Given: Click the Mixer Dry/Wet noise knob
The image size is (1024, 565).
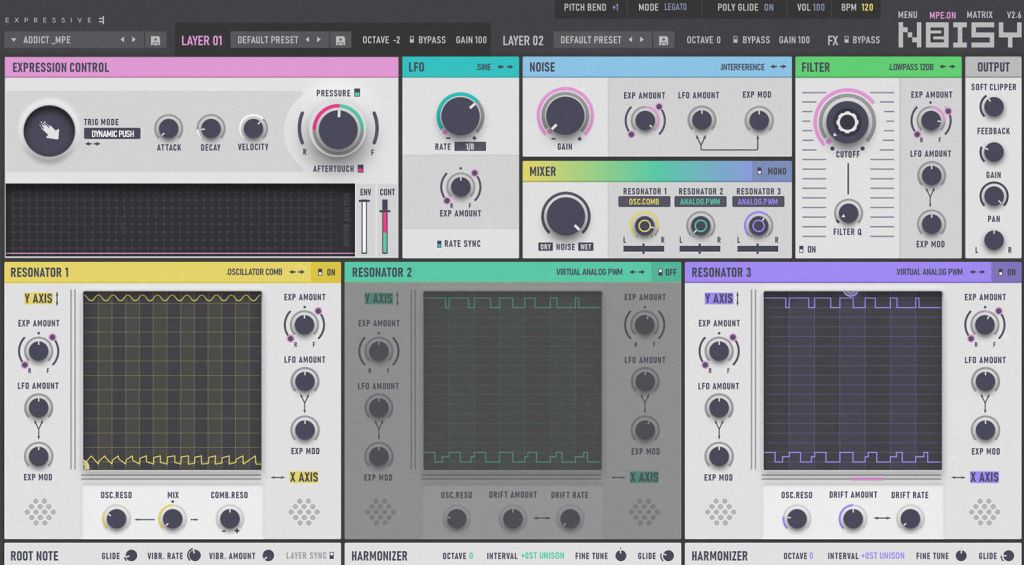Looking at the screenshot, I should (566, 216).
